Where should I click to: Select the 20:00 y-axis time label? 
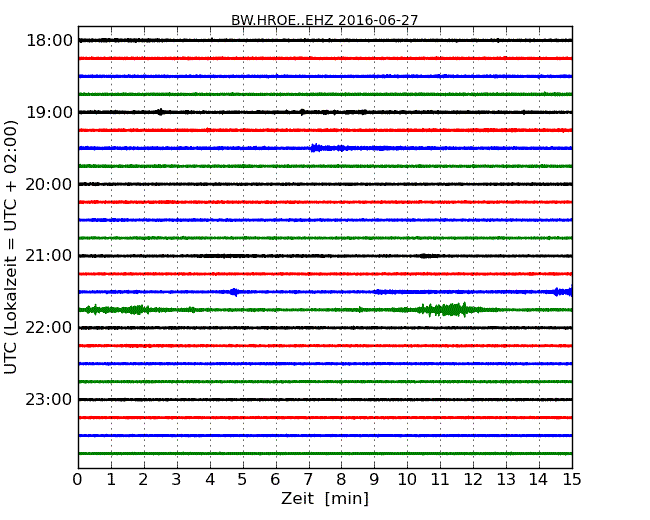tap(49, 184)
